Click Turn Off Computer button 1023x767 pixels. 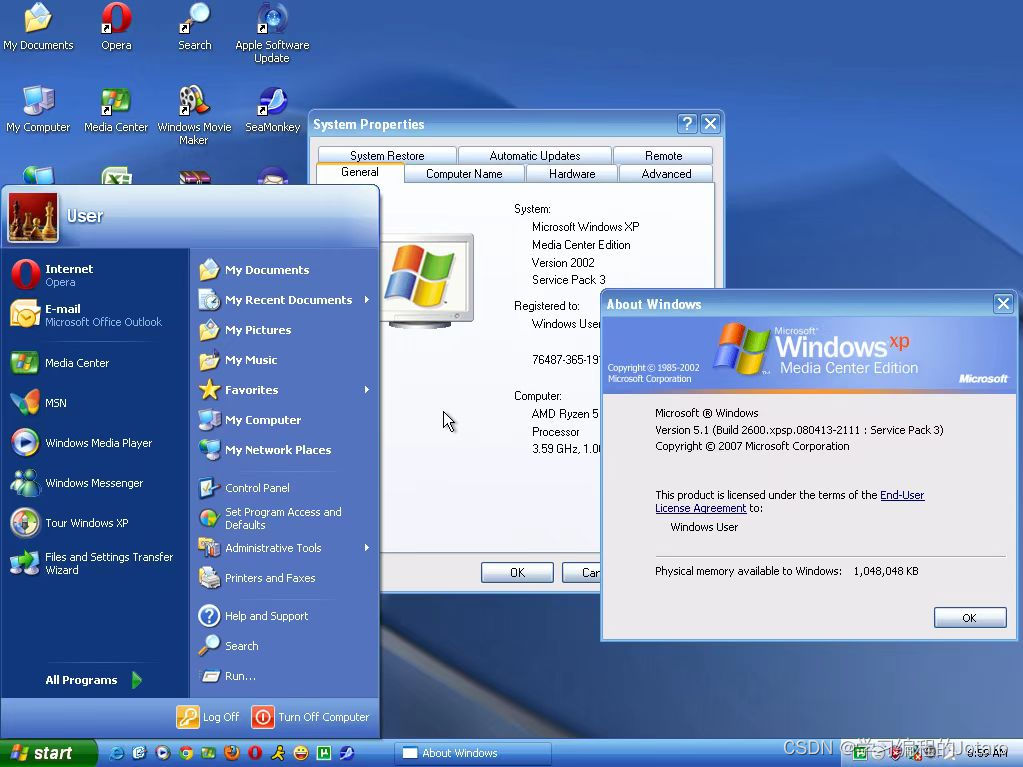311,717
